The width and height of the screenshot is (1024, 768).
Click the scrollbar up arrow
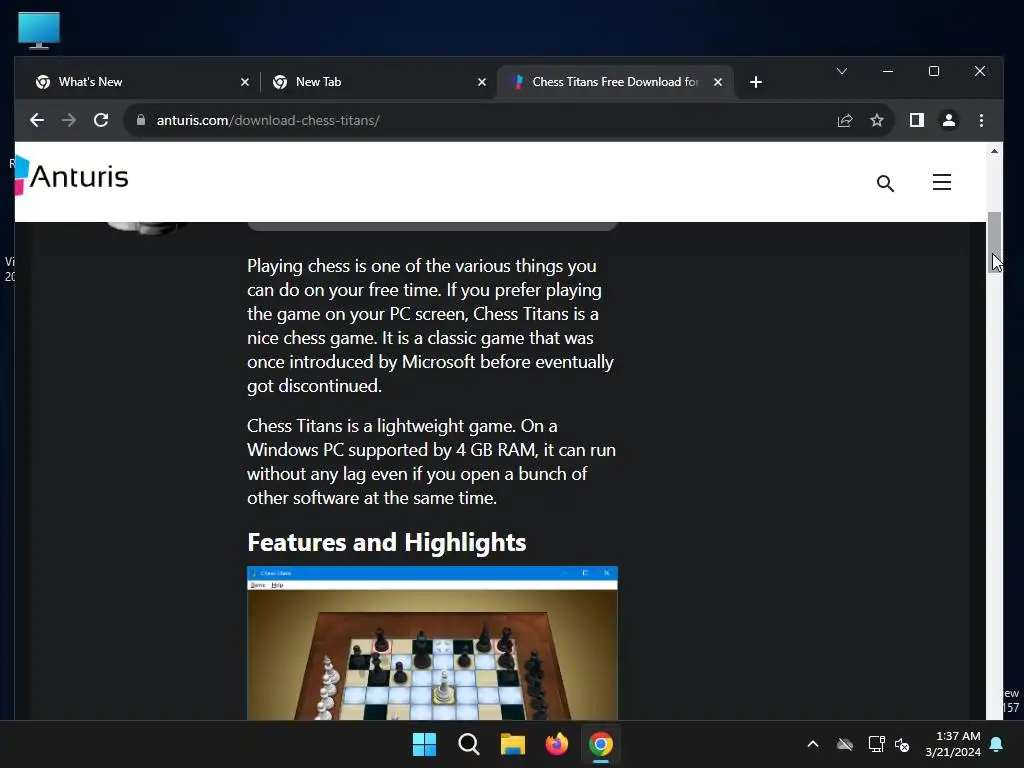pyautogui.click(x=994, y=152)
